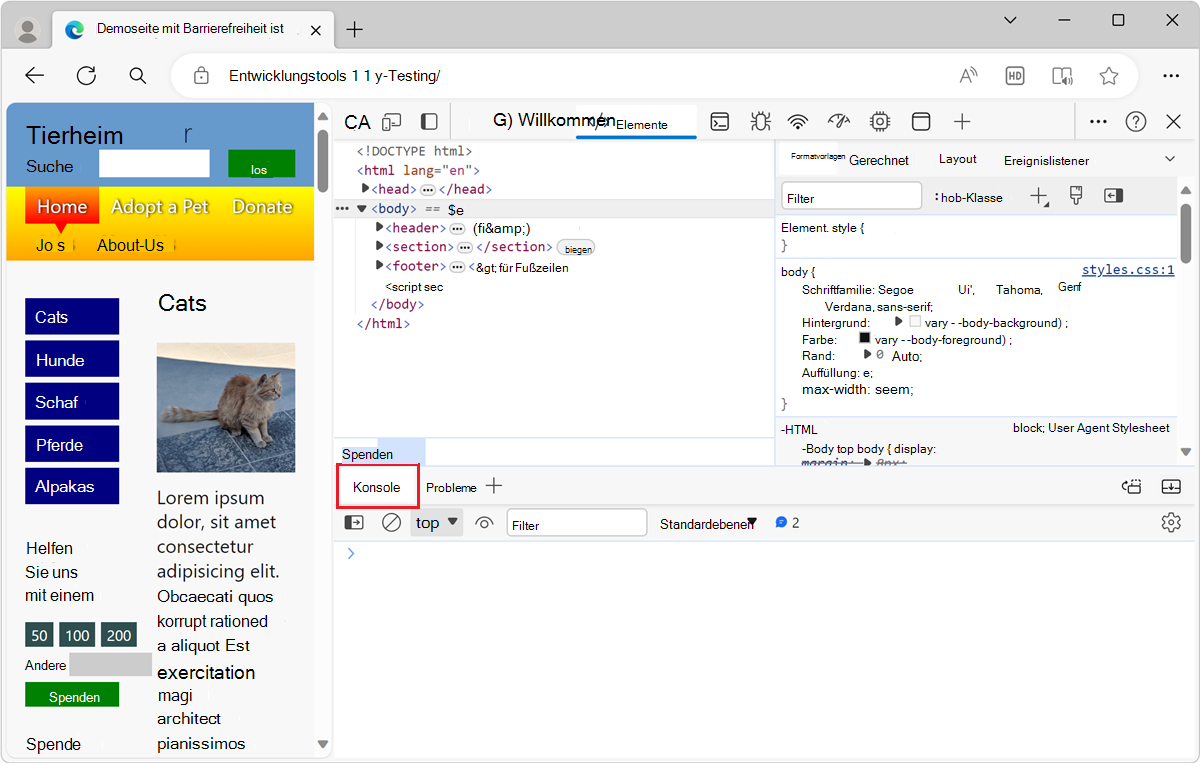Expand the head element node
Screen dimensions: 1200x763
(366, 189)
